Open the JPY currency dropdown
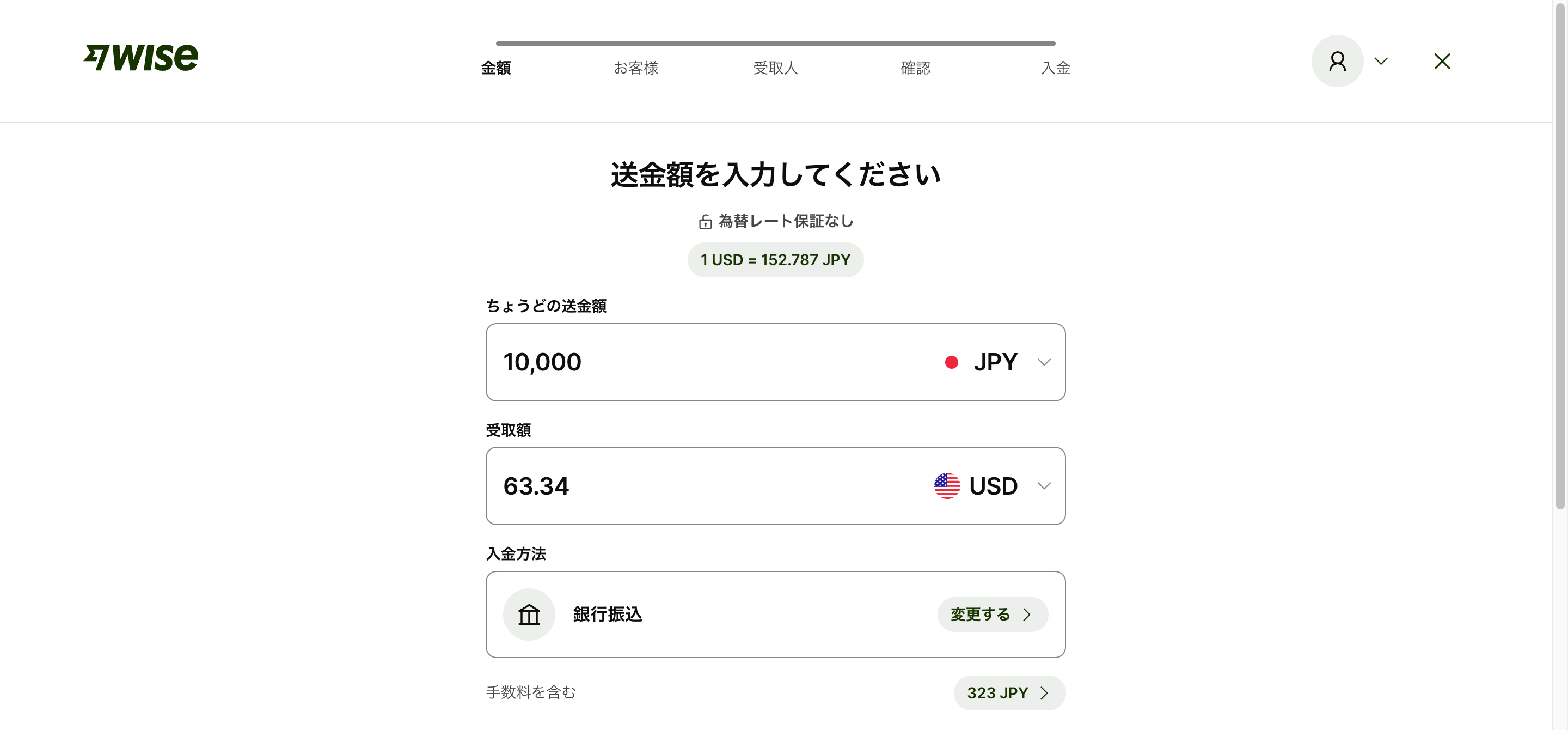This screenshot has width=1568, height=730. click(1043, 362)
